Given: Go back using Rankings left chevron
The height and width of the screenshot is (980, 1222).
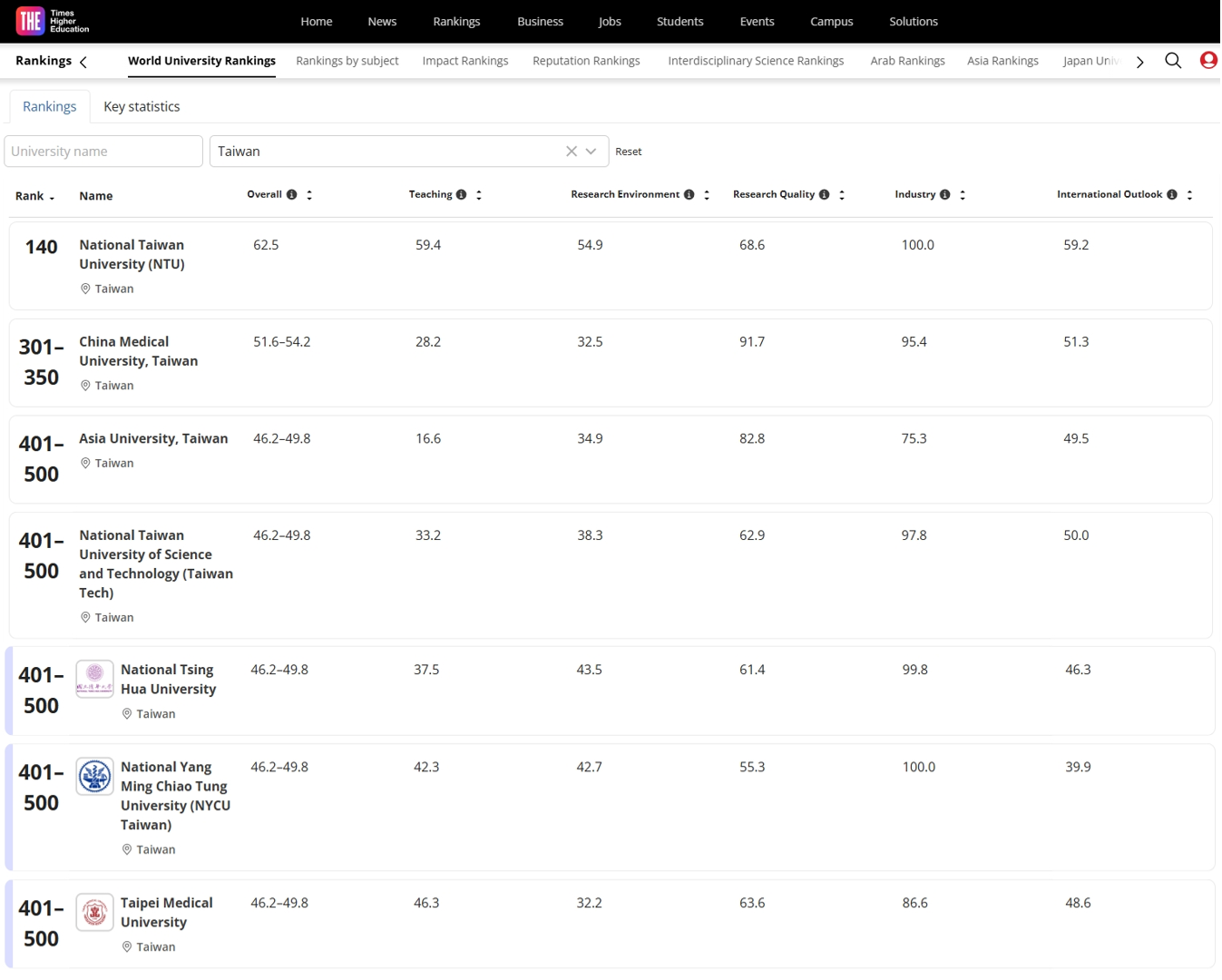Looking at the screenshot, I should tap(83, 62).
